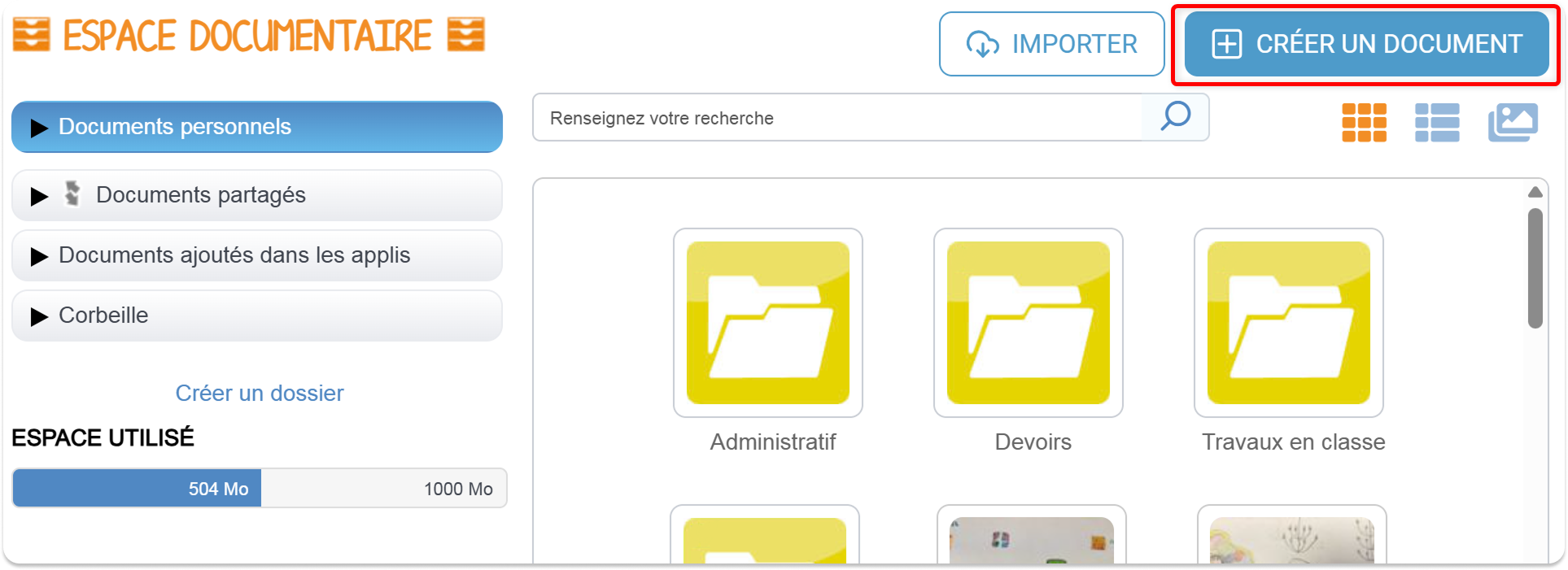Click the Espace documentaire title
The width and height of the screenshot is (1568, 570).
point(247,36)
